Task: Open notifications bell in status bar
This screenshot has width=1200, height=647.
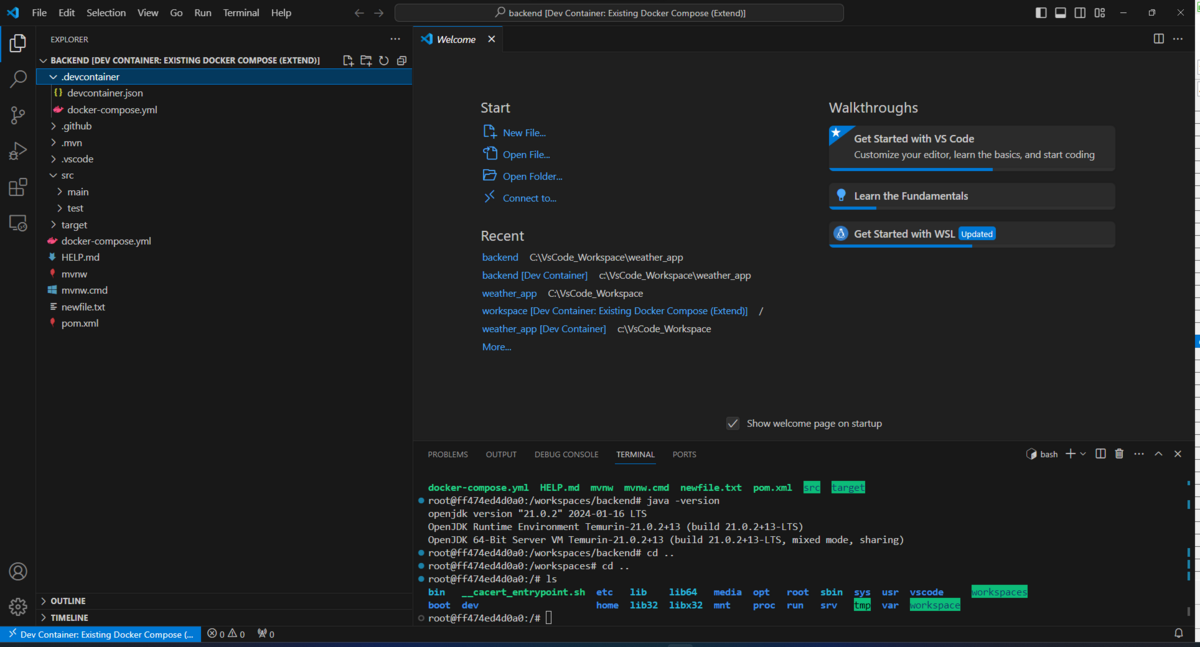Action: tap(1178, 634)
